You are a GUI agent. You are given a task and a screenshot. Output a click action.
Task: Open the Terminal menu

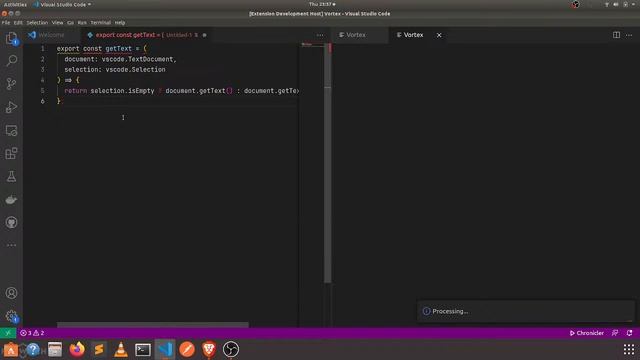100,23
